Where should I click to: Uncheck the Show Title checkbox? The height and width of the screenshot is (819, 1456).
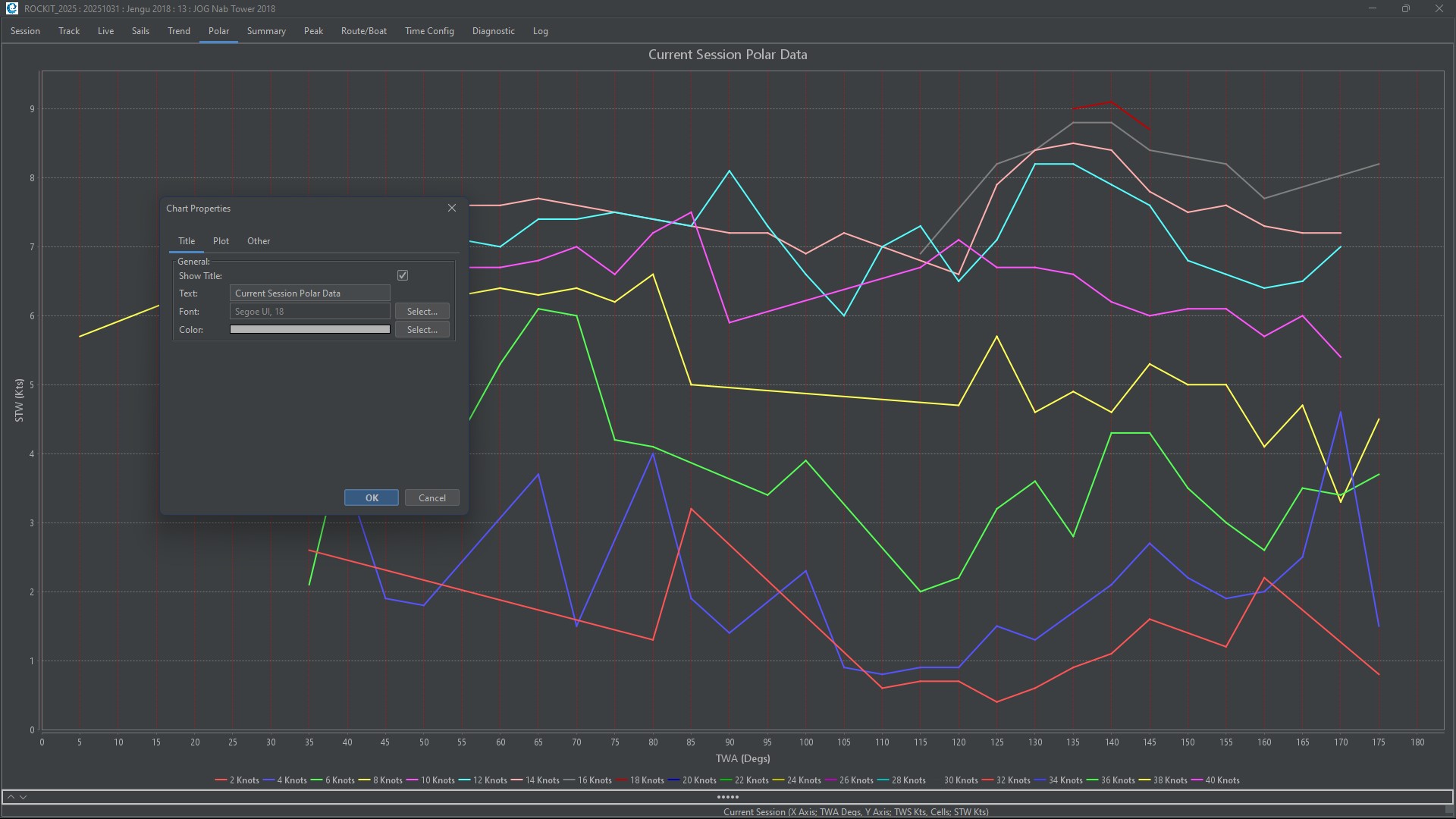click(x=403, y=275)
